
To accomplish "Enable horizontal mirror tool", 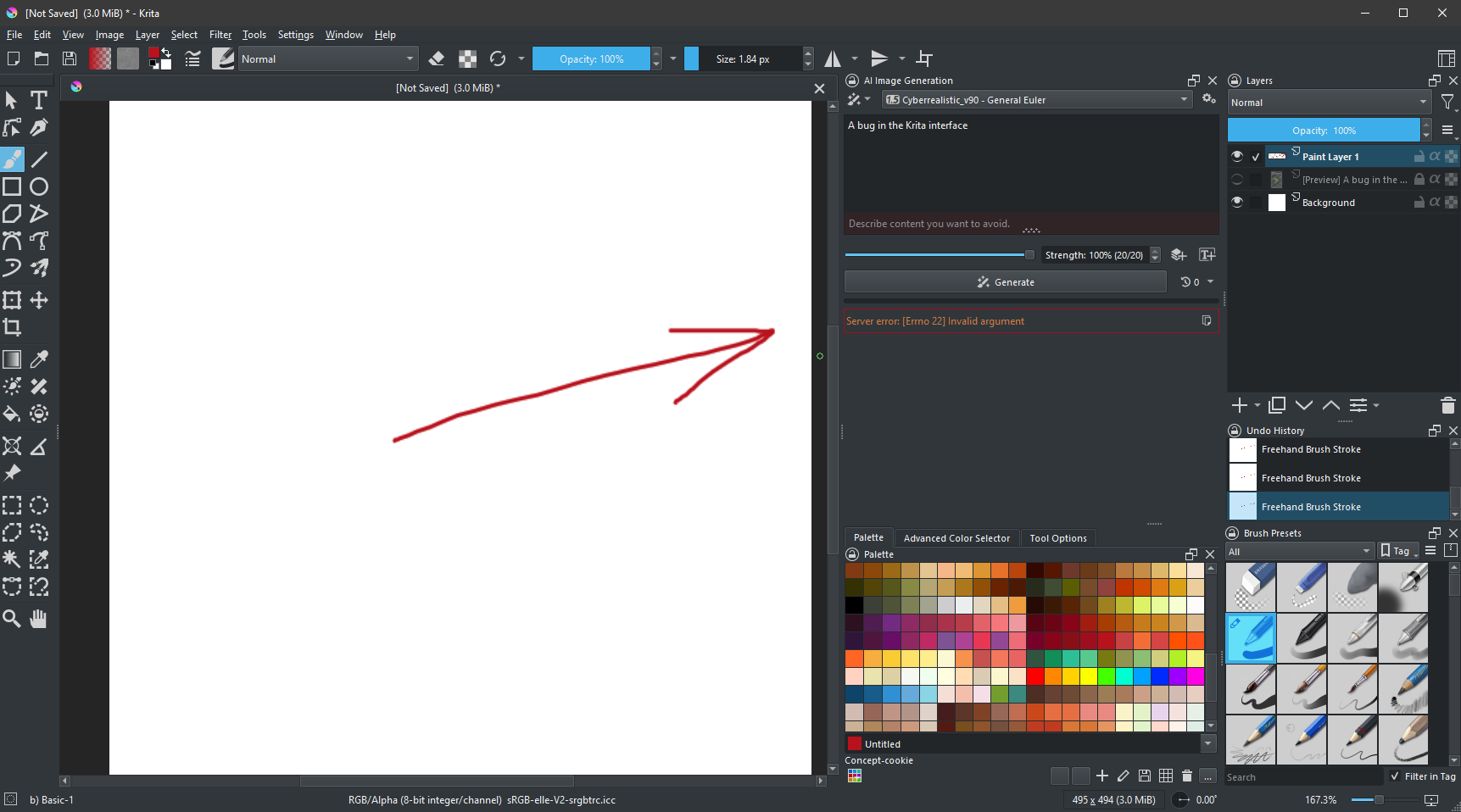I will click(x=834, y=58).
